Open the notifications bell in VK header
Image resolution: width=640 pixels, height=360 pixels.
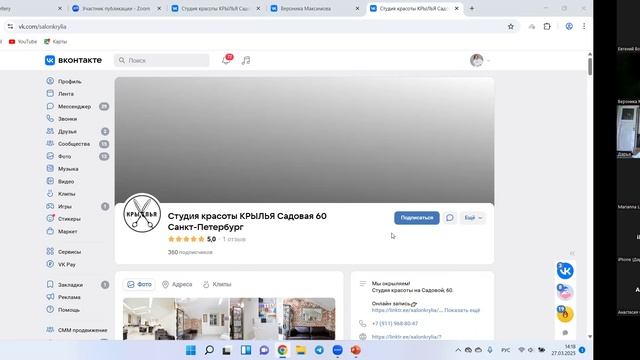click(227, 60)
